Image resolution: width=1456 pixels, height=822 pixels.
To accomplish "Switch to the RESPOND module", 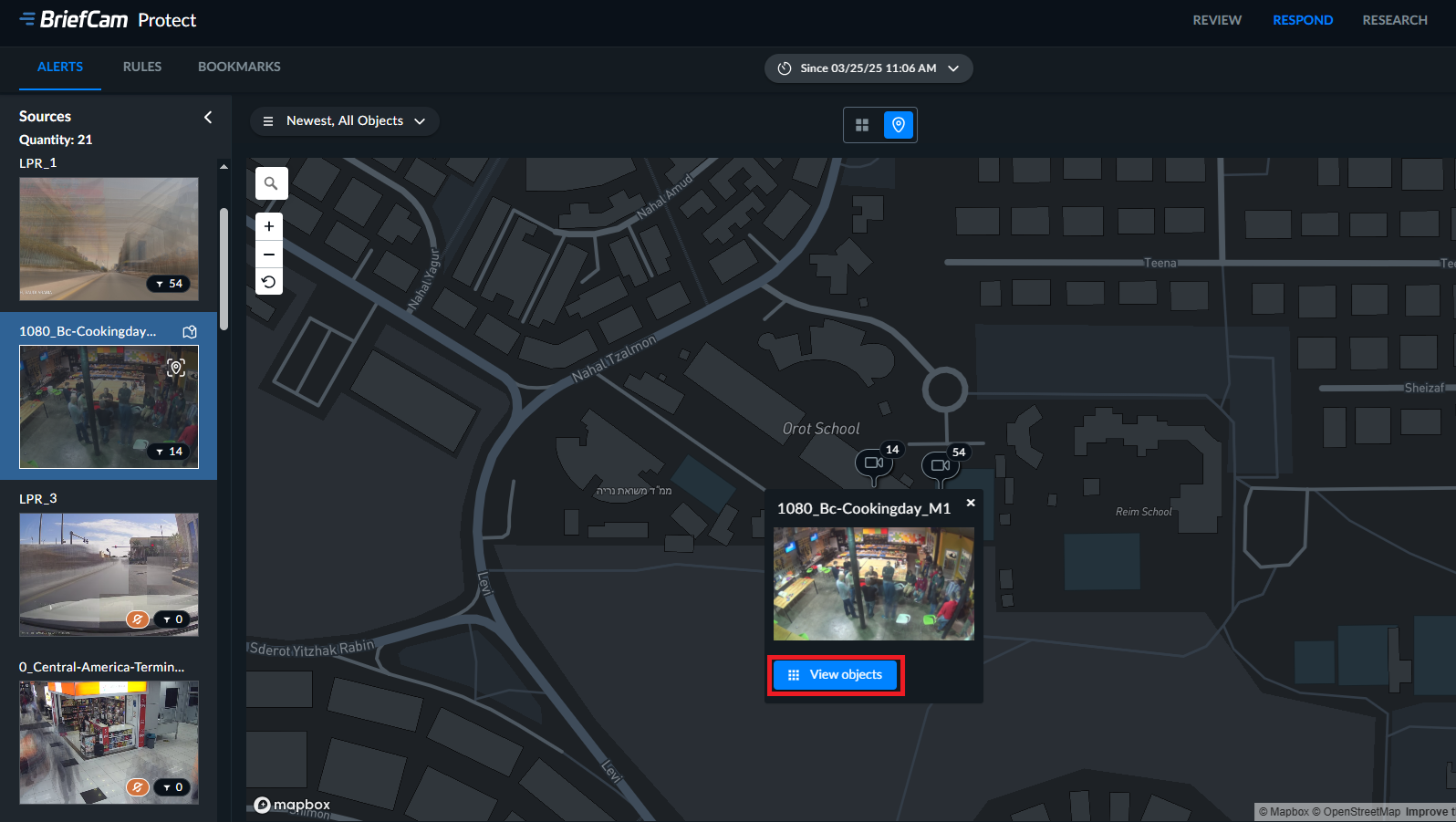I will [1303, 20].
